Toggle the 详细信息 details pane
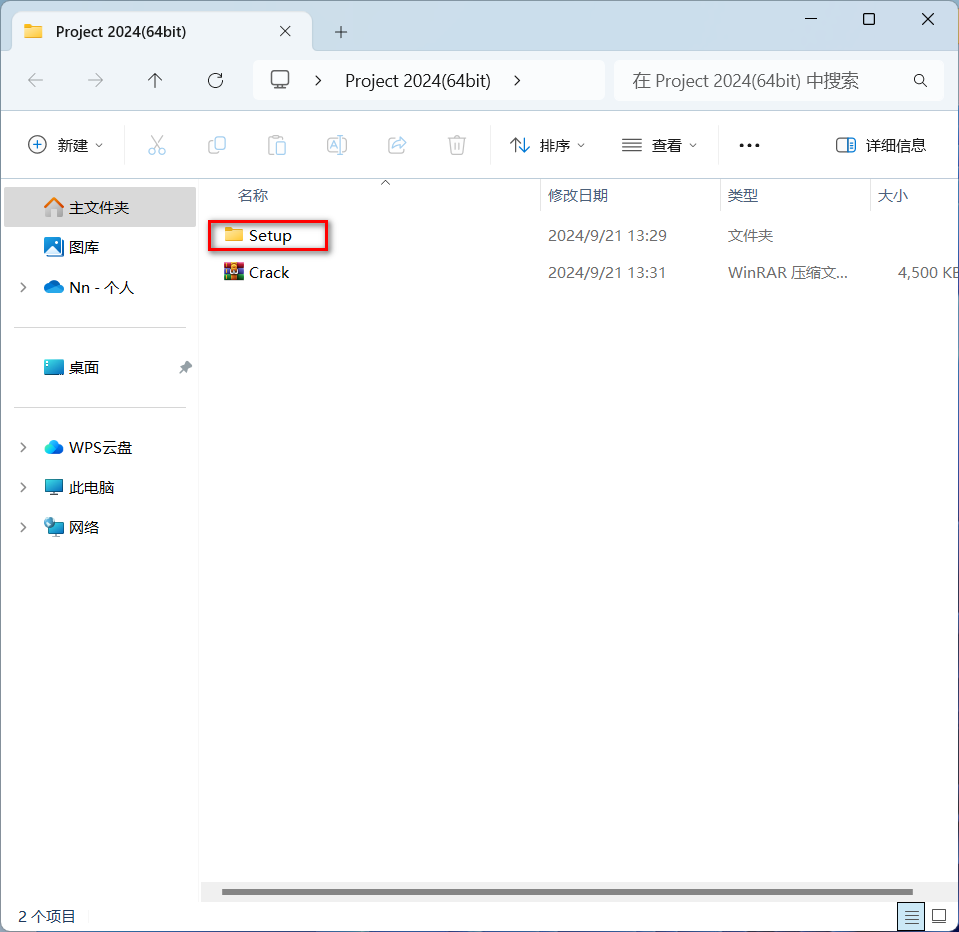 click(880, 145)
